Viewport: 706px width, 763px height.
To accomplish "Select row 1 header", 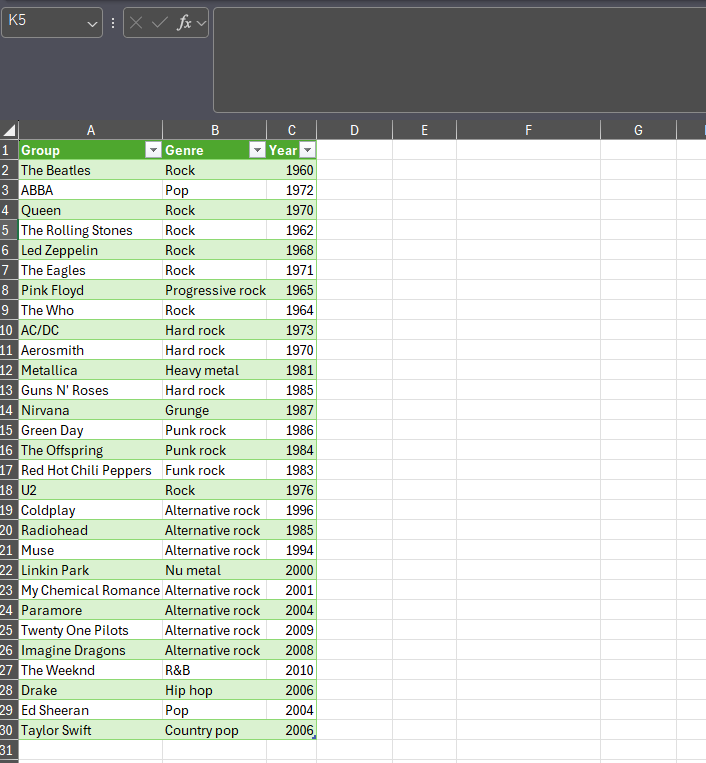I will tap(9, 150).
